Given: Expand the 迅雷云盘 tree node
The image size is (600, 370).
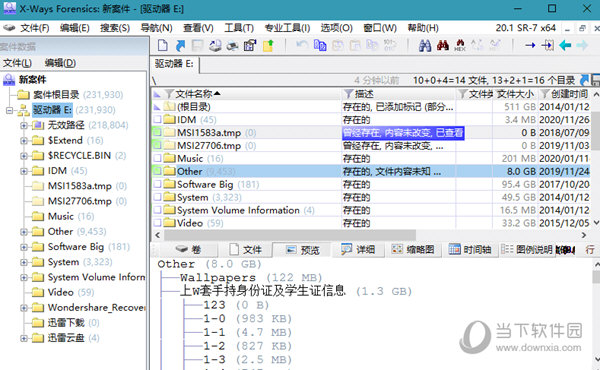Looking at the screenshot, I should [x=24, y=338].
